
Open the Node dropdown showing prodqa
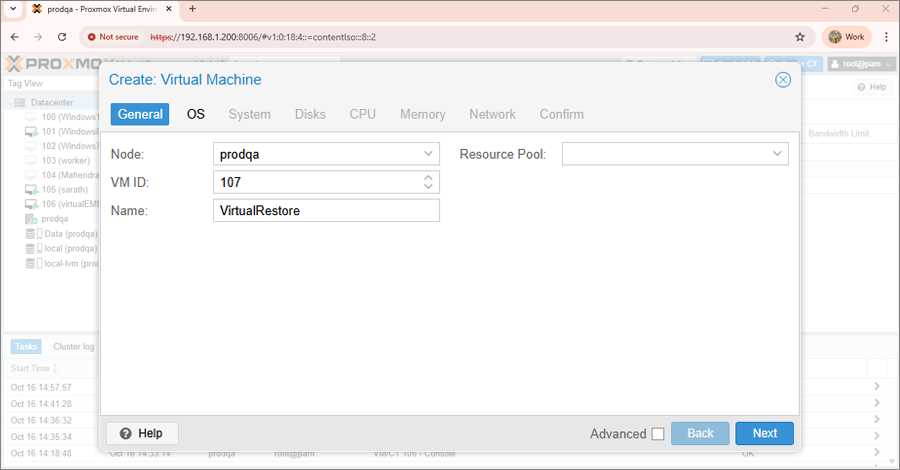tap(428, 154)
